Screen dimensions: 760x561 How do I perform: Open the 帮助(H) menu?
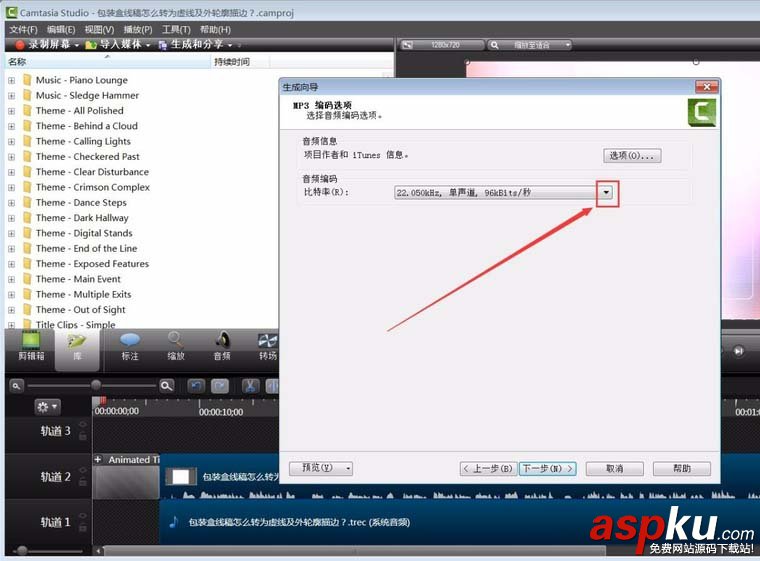[215, 30]
